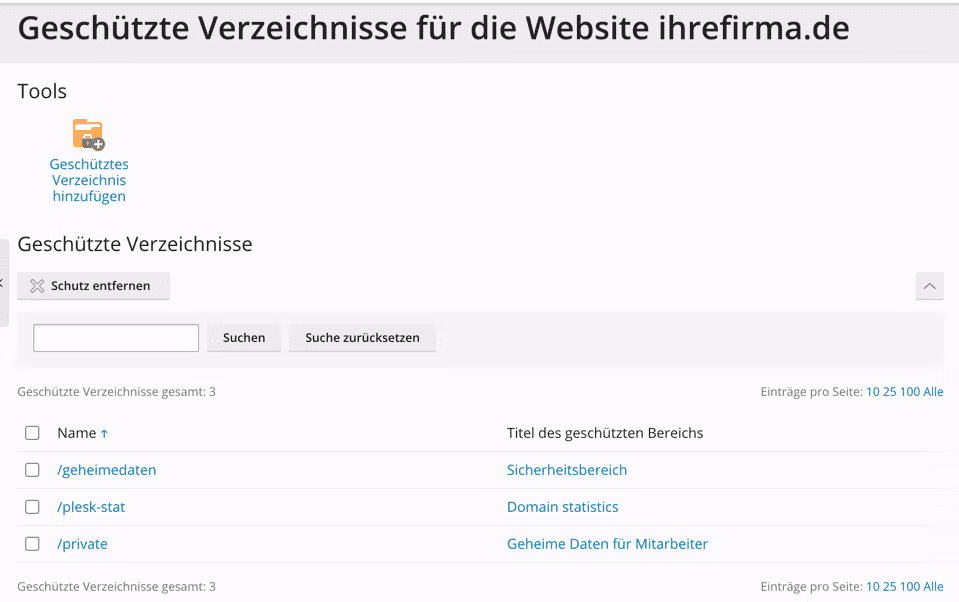Click the X icon on Schutz entfernen
This screenshot has width=959, height=602.
37,286
